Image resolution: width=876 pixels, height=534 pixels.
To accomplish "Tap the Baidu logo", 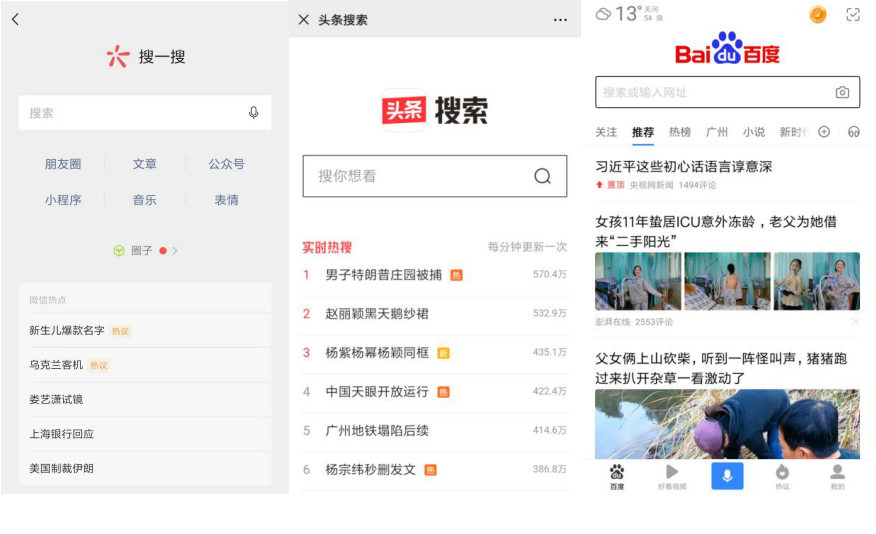I will [x=727, y=49].
